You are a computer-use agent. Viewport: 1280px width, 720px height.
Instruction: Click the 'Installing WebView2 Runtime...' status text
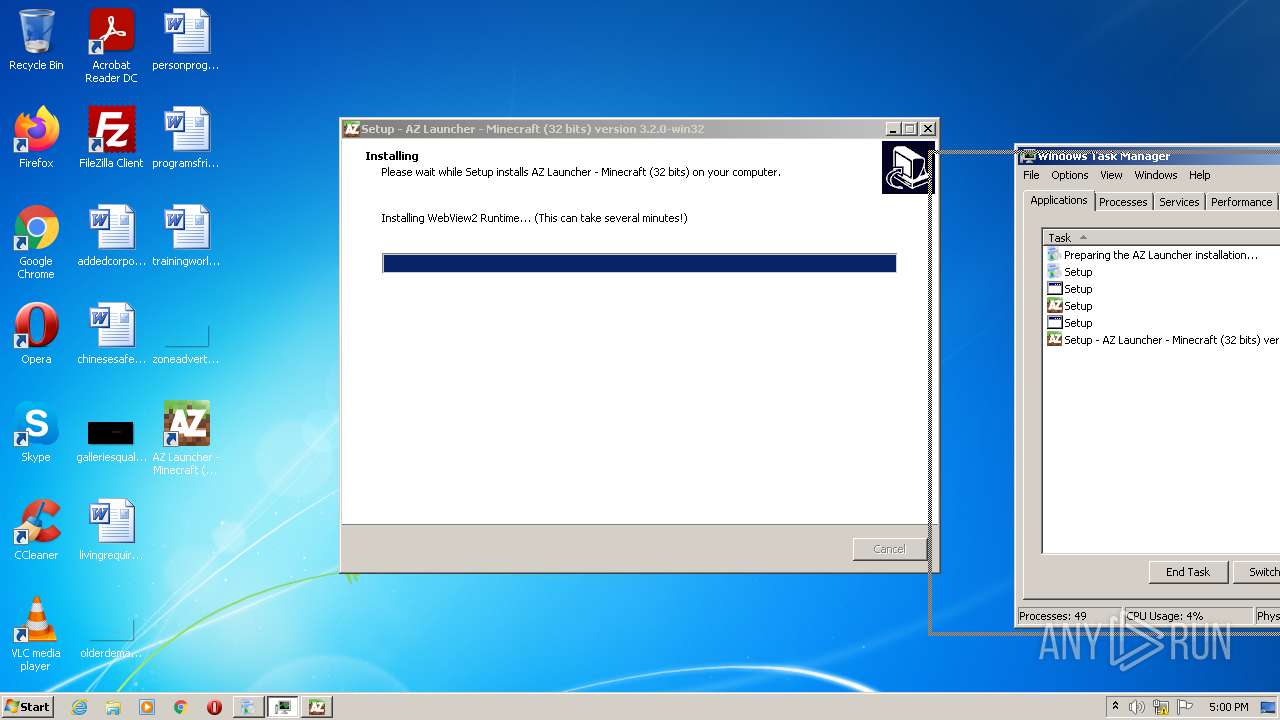tap(534, 218)
